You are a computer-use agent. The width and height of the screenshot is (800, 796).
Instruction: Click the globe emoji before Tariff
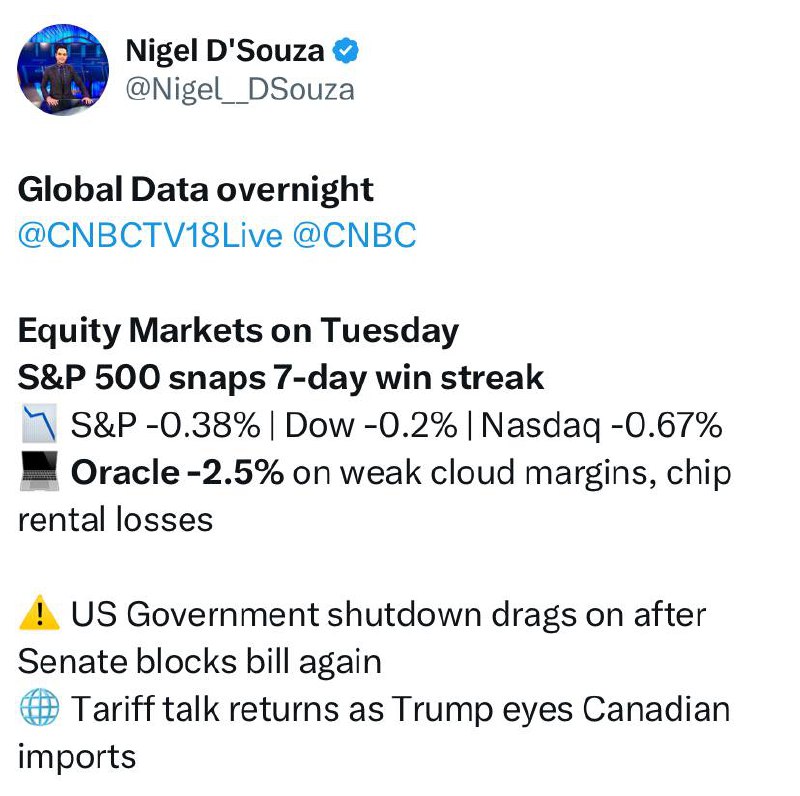tap(39, 710)
